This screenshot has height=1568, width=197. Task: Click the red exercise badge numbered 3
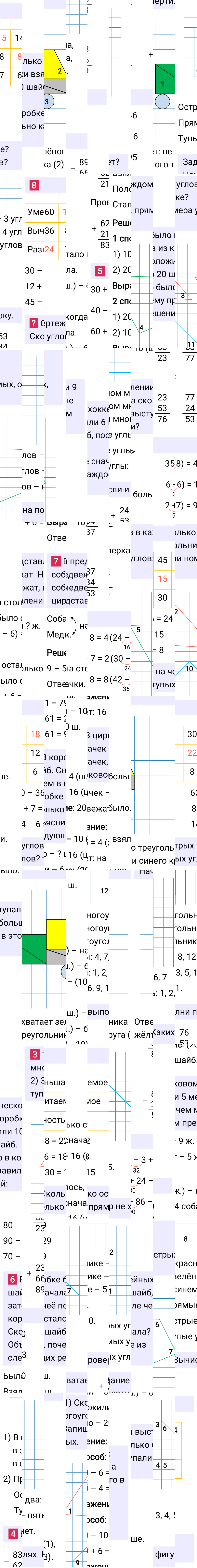coord(35,1054)
